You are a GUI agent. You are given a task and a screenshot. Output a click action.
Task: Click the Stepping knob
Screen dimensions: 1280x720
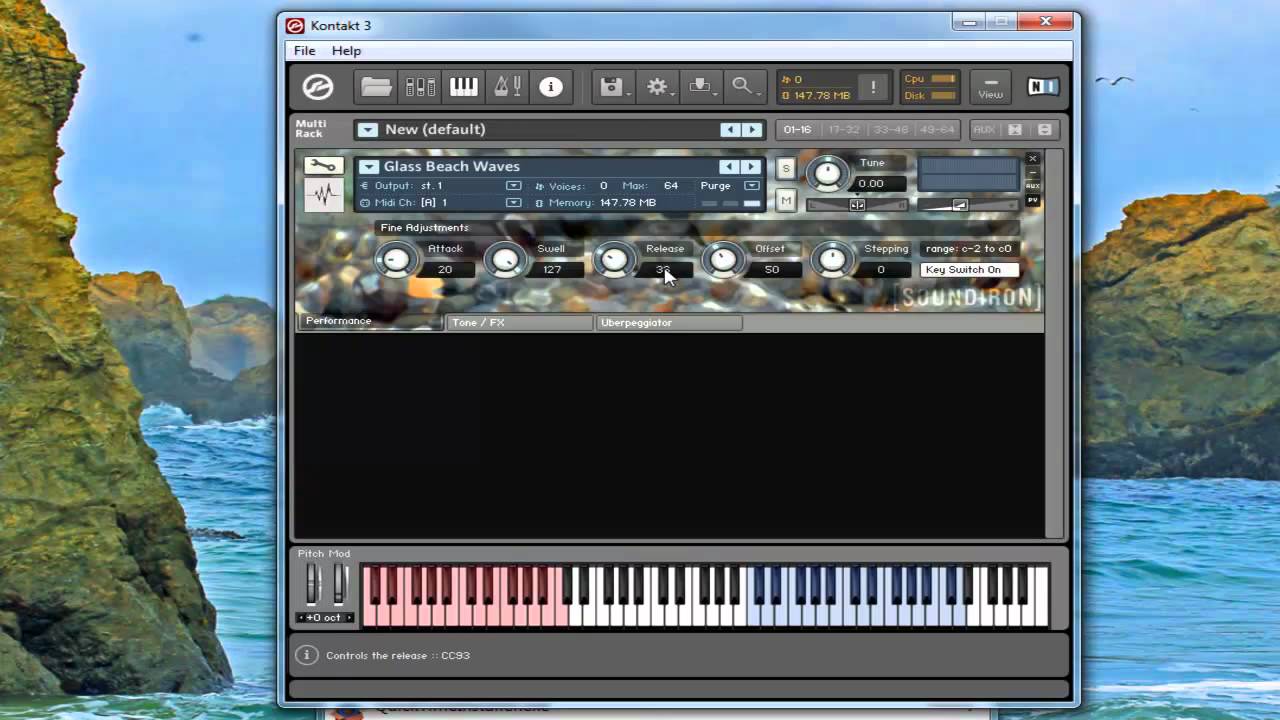point(832,260)
